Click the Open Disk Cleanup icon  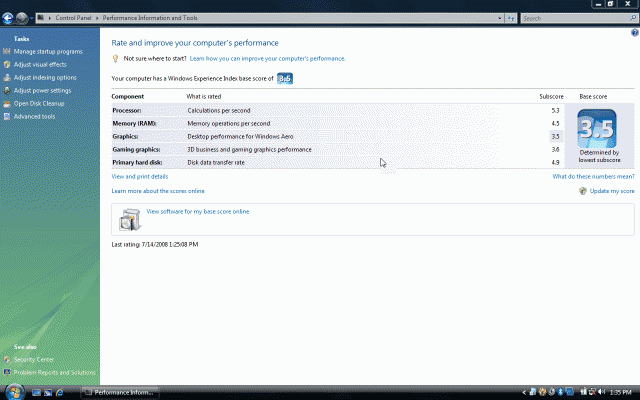point(7,104)
